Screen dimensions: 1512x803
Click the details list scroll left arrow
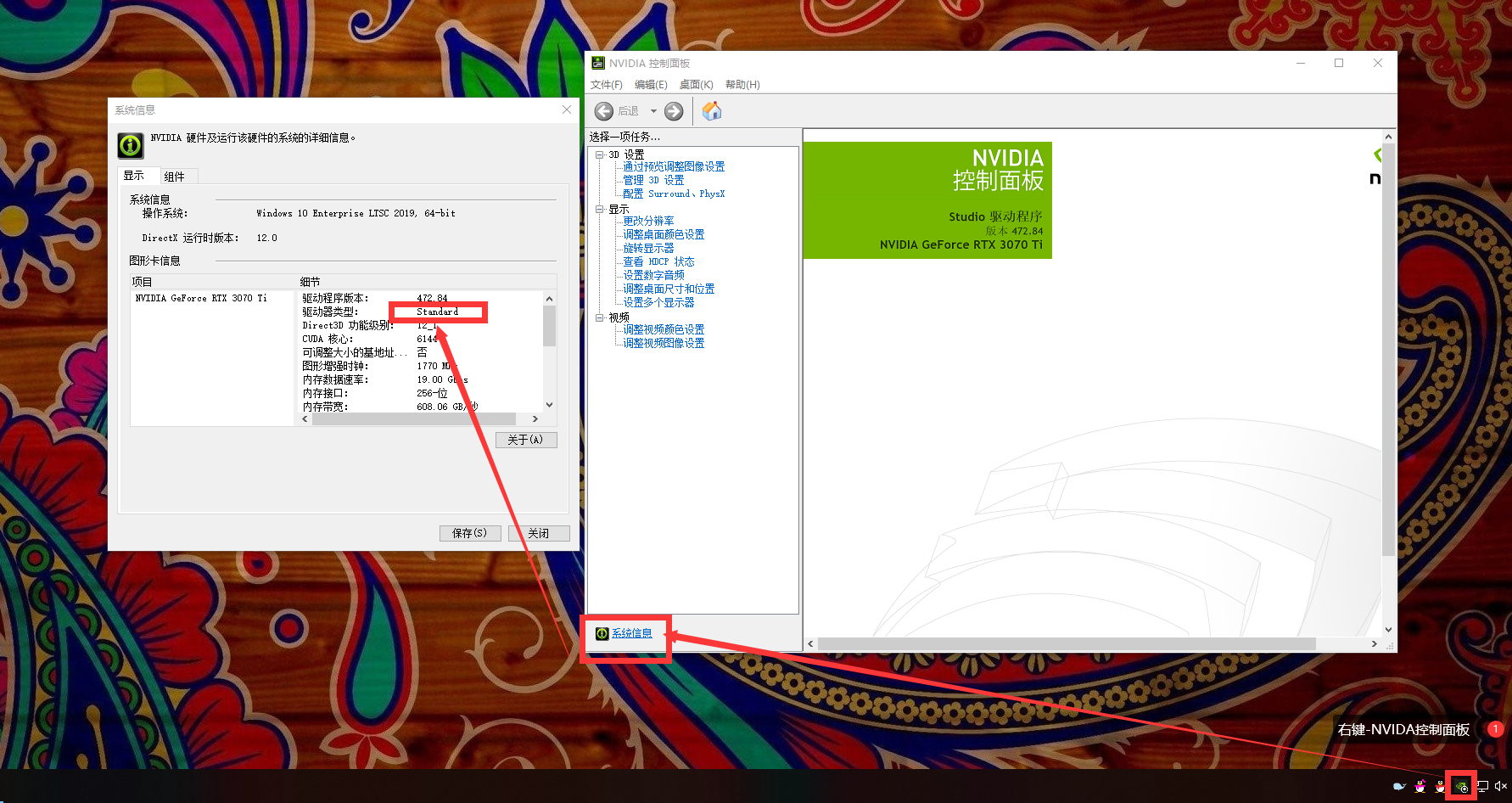(305, 418)
